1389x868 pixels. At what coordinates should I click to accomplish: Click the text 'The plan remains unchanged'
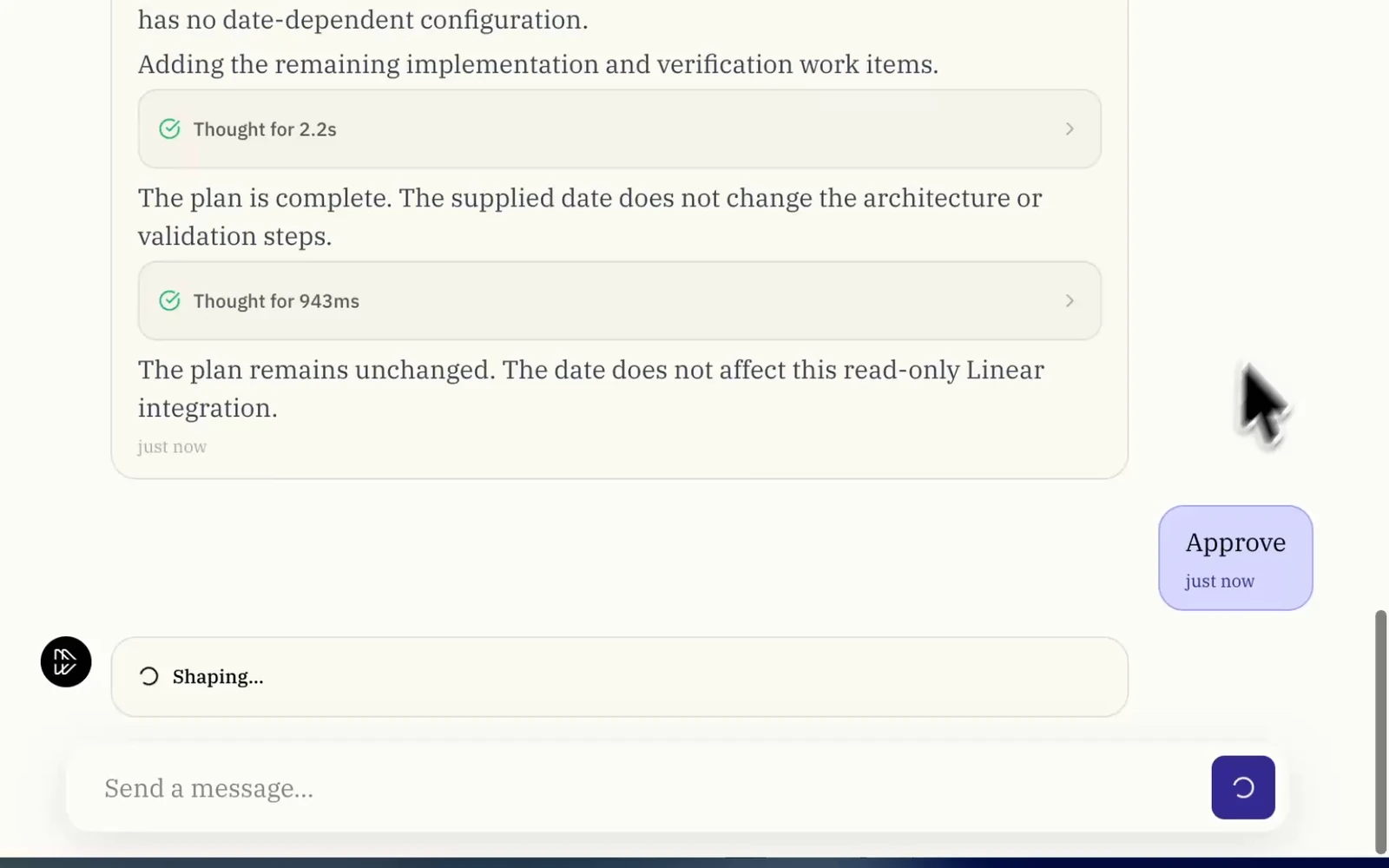[x=316, y=370]
